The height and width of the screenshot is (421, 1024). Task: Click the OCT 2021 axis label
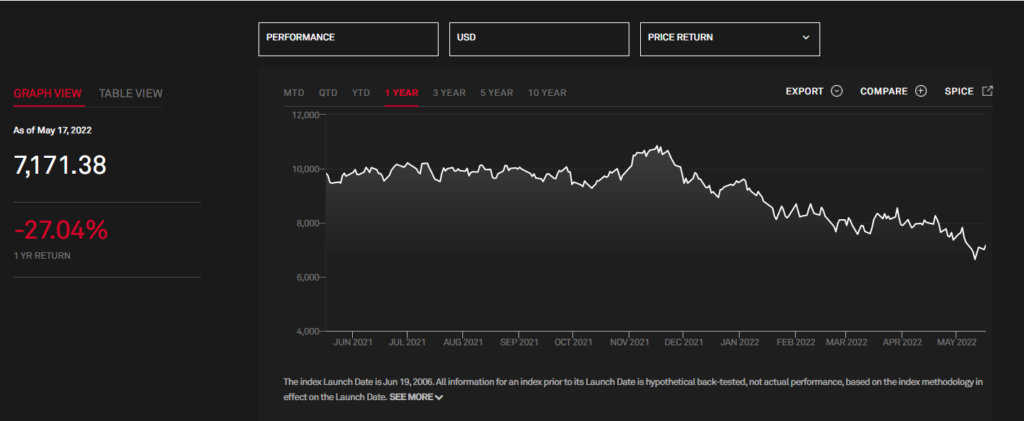coord(572,342)
